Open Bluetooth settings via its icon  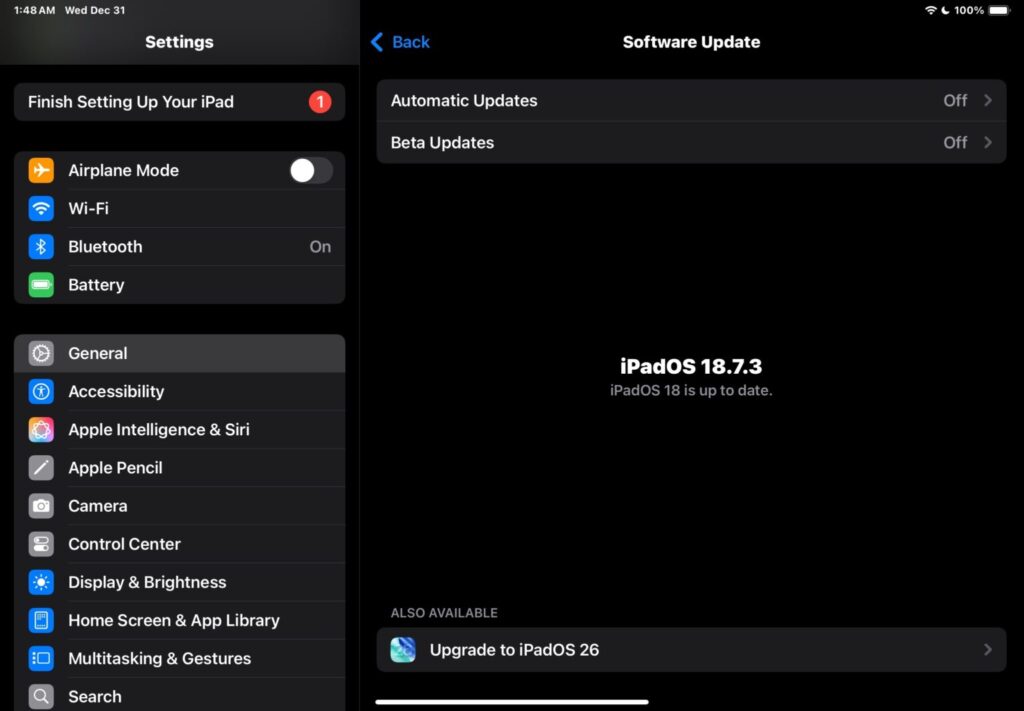click(x=41, y=246)
